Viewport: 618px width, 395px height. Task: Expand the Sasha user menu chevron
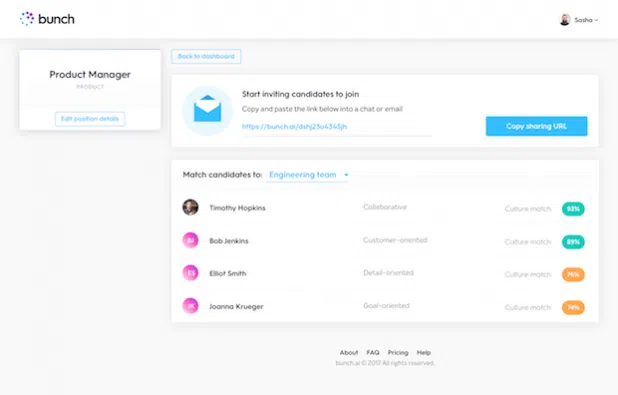click(596, 20)
